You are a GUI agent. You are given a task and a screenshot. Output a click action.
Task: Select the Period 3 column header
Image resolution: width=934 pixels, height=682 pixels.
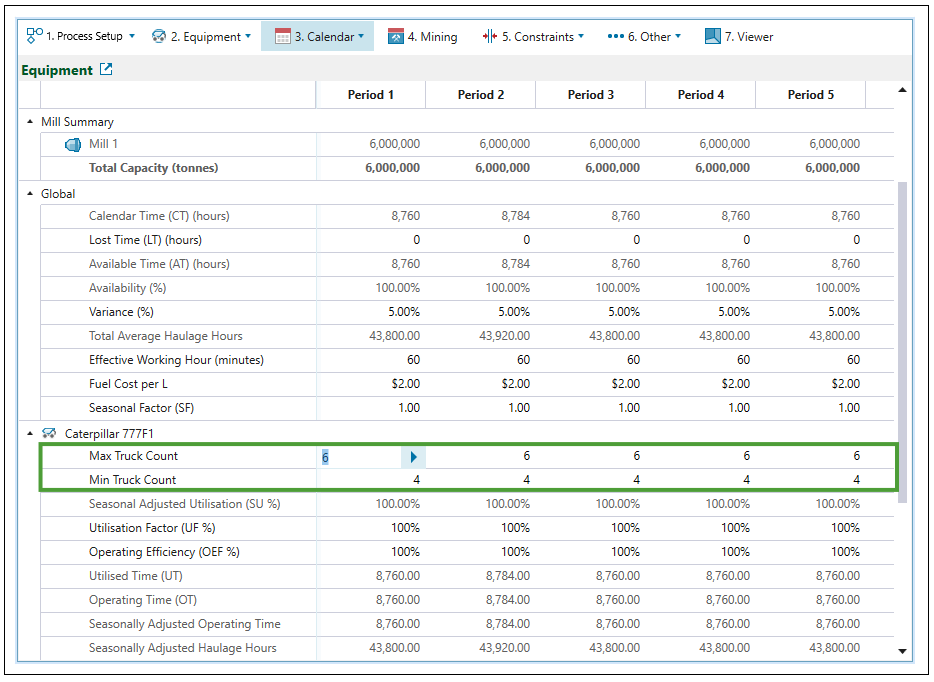coord(590,95)
